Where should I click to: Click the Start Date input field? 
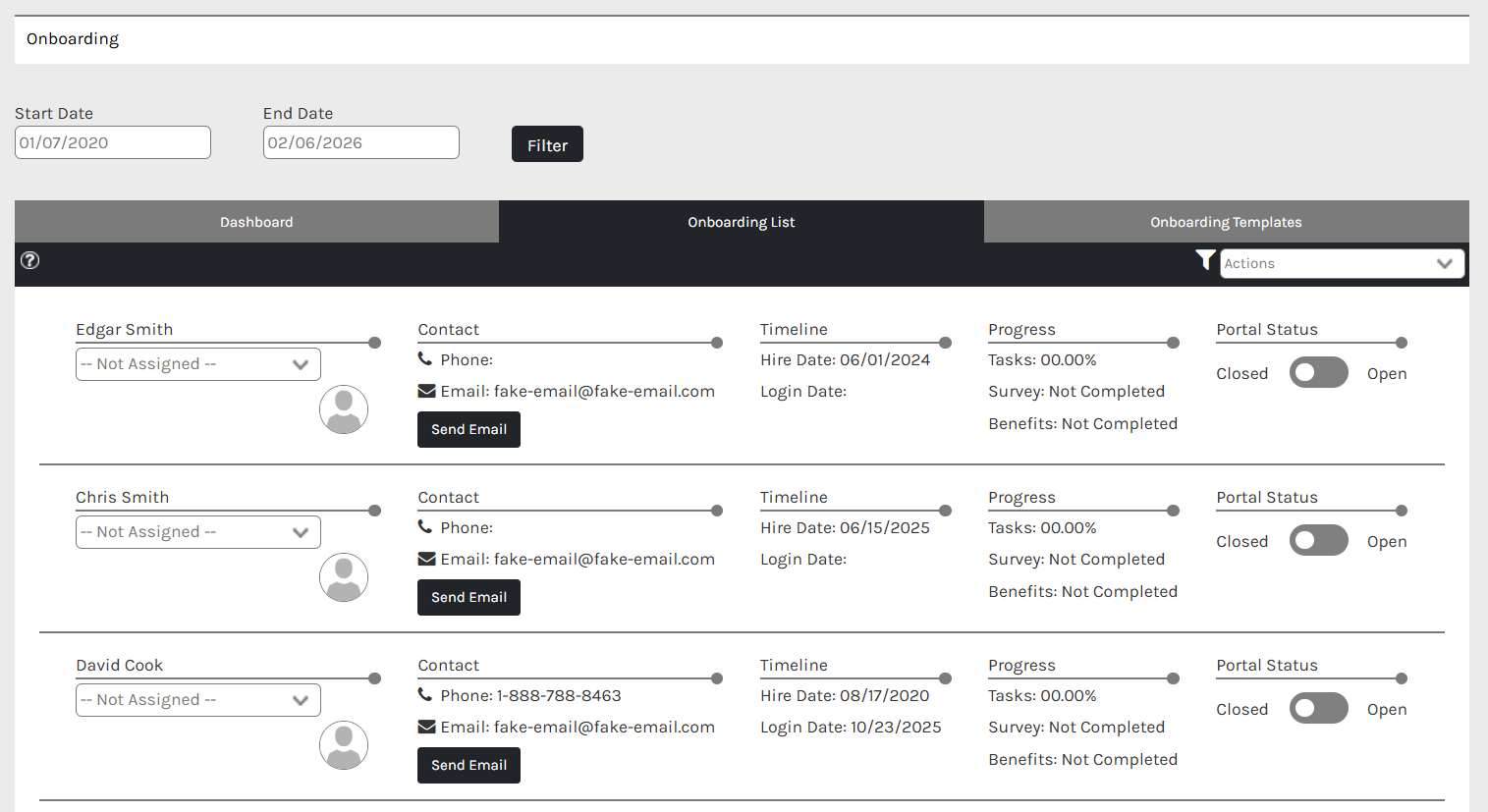coord(113,142)
